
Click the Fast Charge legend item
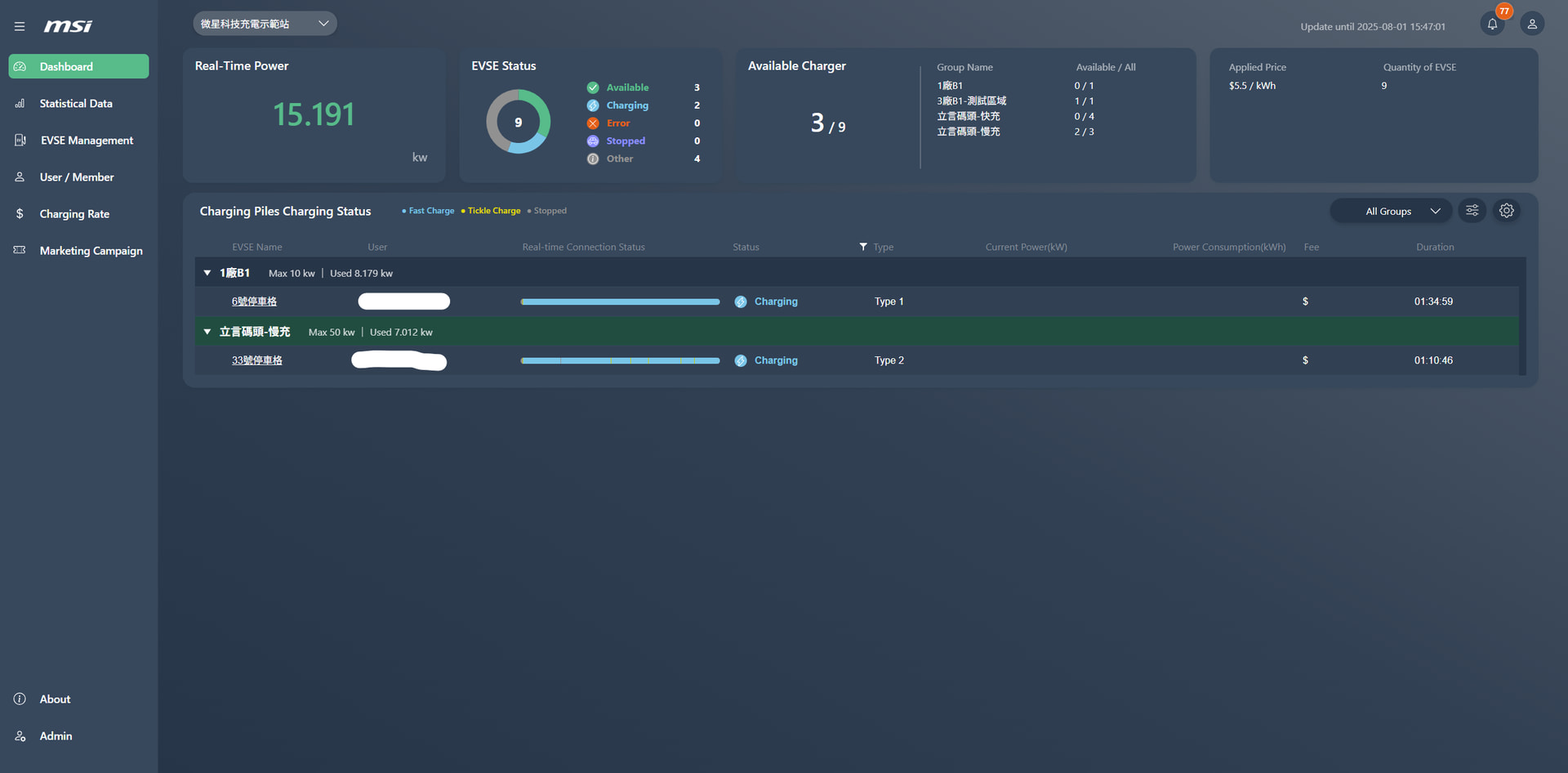428,211
